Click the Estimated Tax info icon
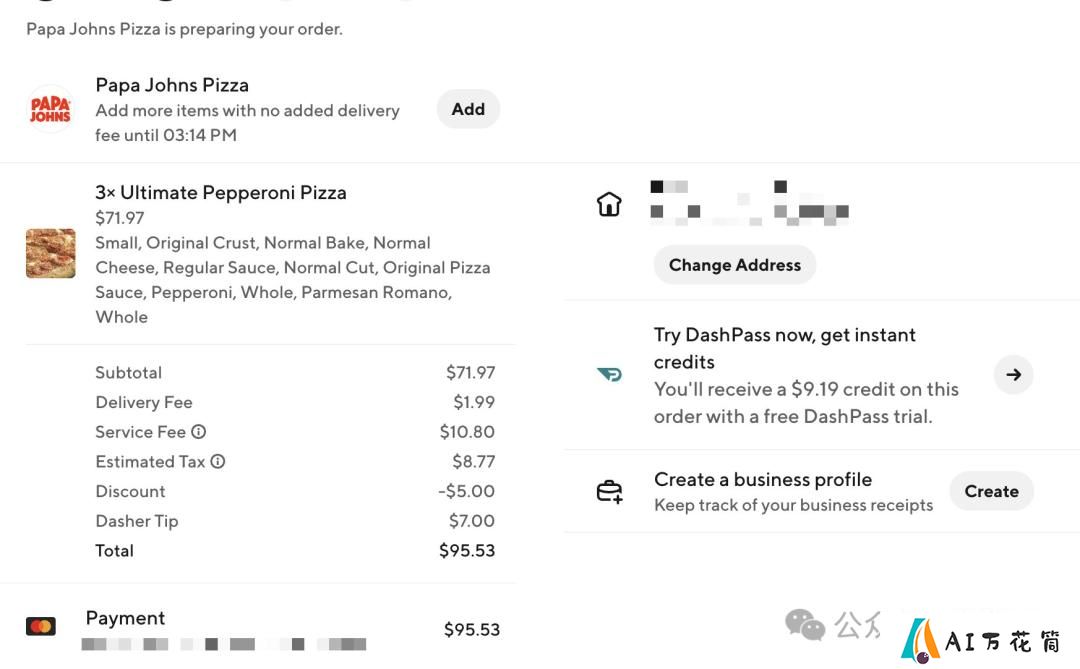Viewport: 1080px width, 669px height. point(218,462)
